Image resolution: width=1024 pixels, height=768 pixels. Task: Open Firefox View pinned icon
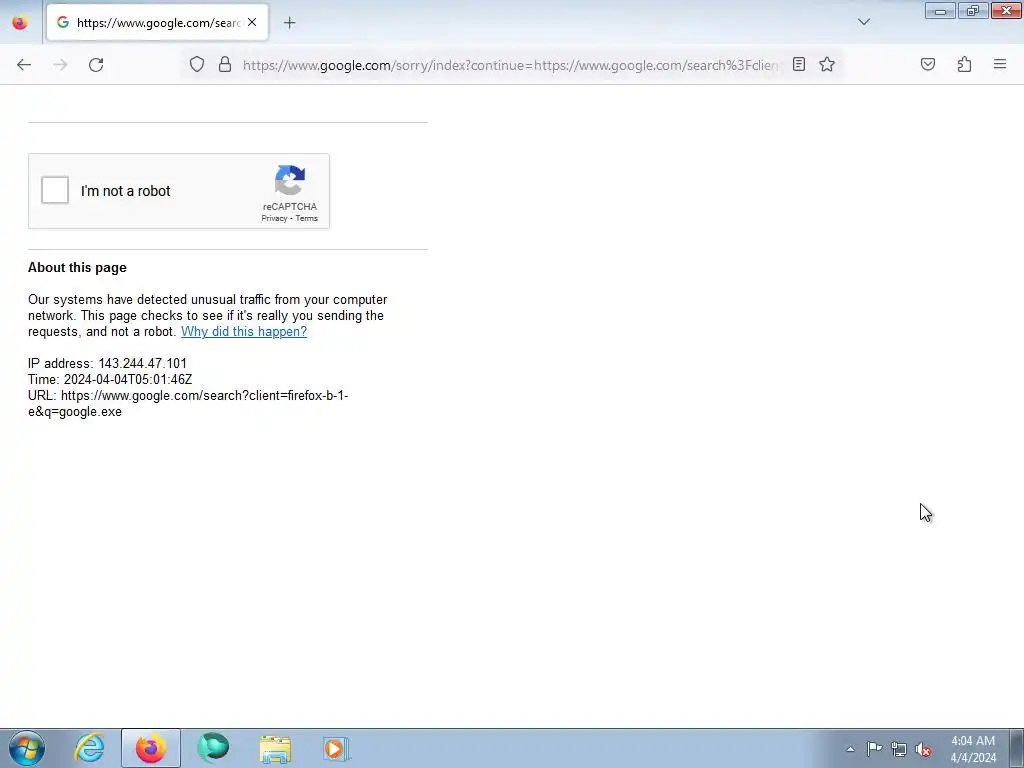[x=20, y=23]
